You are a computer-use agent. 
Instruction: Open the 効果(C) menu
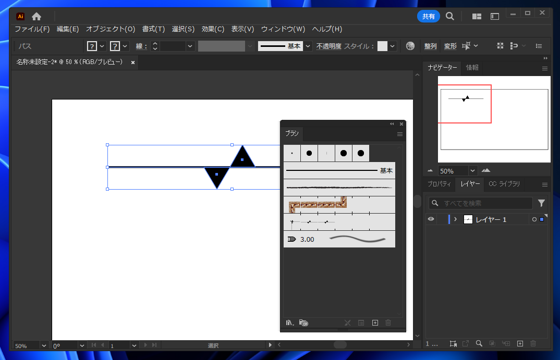(213, 29)
